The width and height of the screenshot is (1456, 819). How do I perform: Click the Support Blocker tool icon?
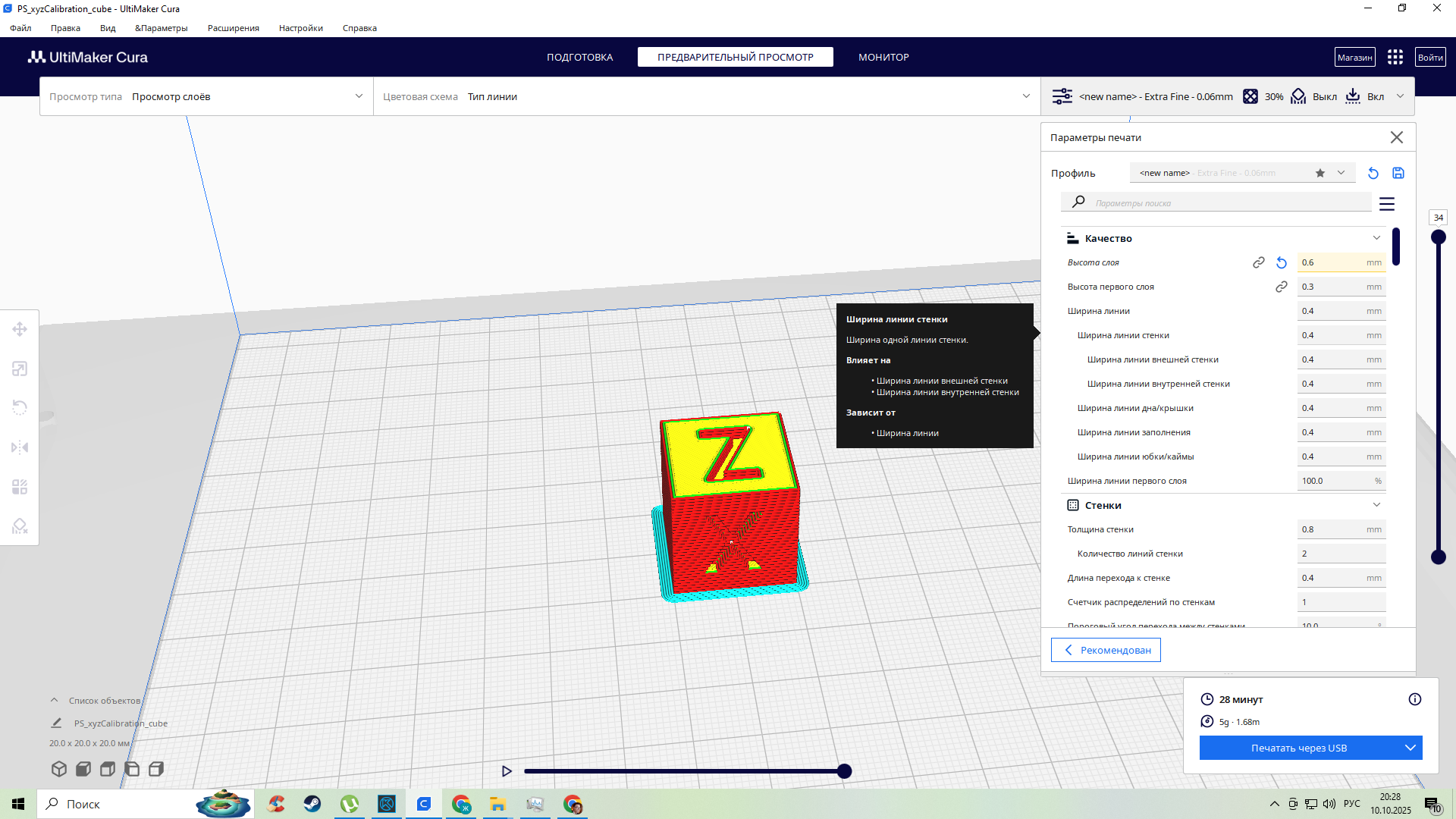click(20, 526)
